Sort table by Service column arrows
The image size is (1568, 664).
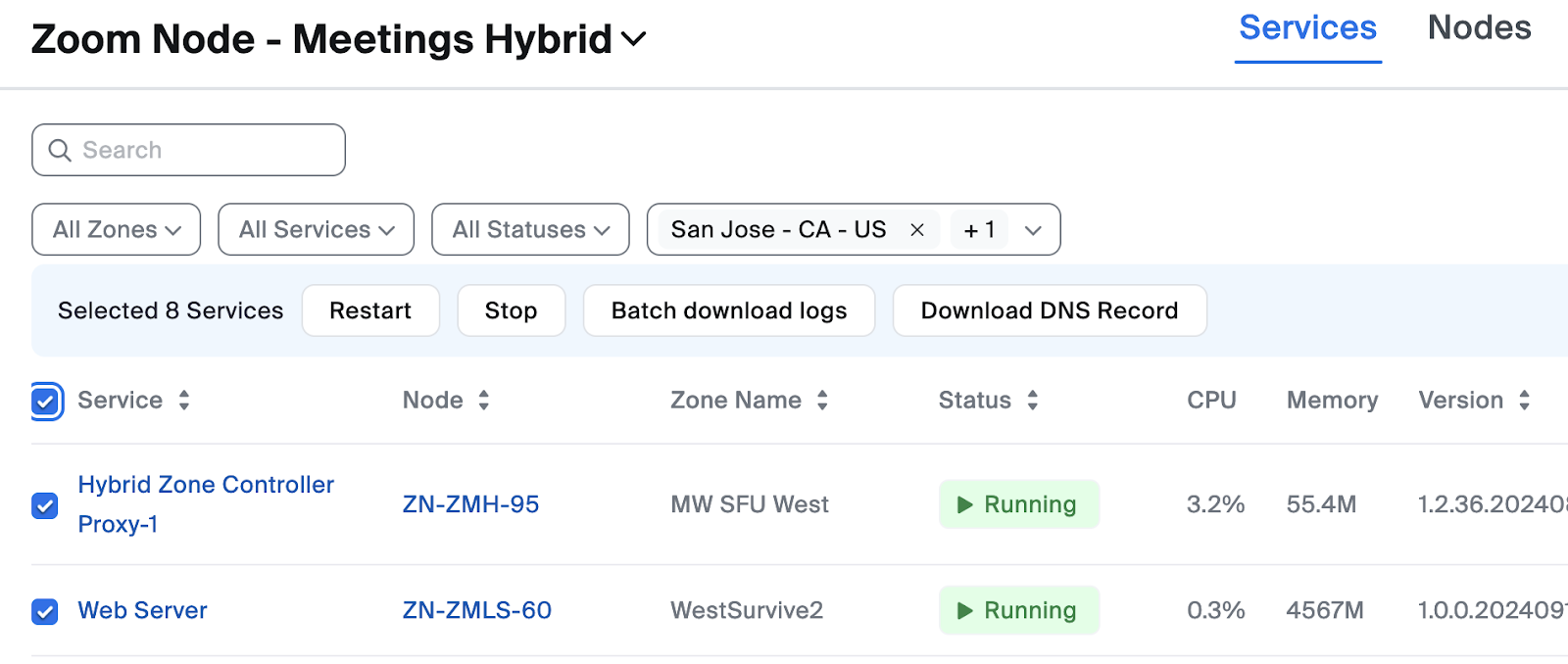[x=184, y=400]
